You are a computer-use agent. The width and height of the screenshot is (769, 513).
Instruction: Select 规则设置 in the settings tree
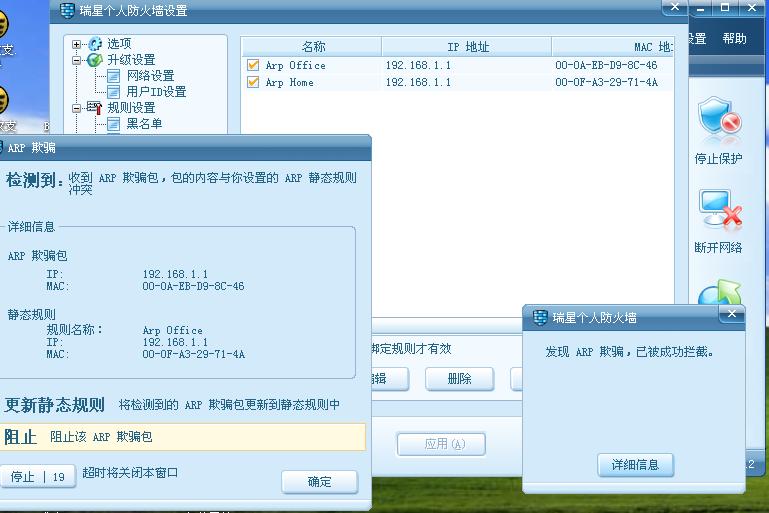tap(131, 107)
